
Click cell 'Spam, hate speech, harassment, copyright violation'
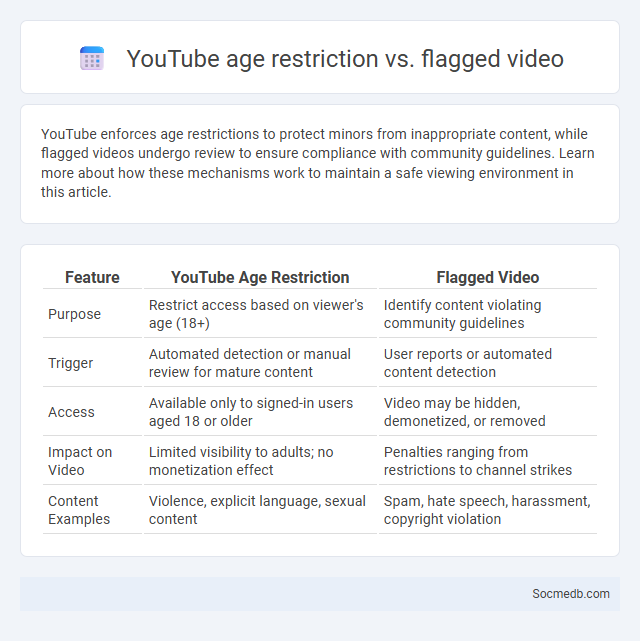[488, 510]
